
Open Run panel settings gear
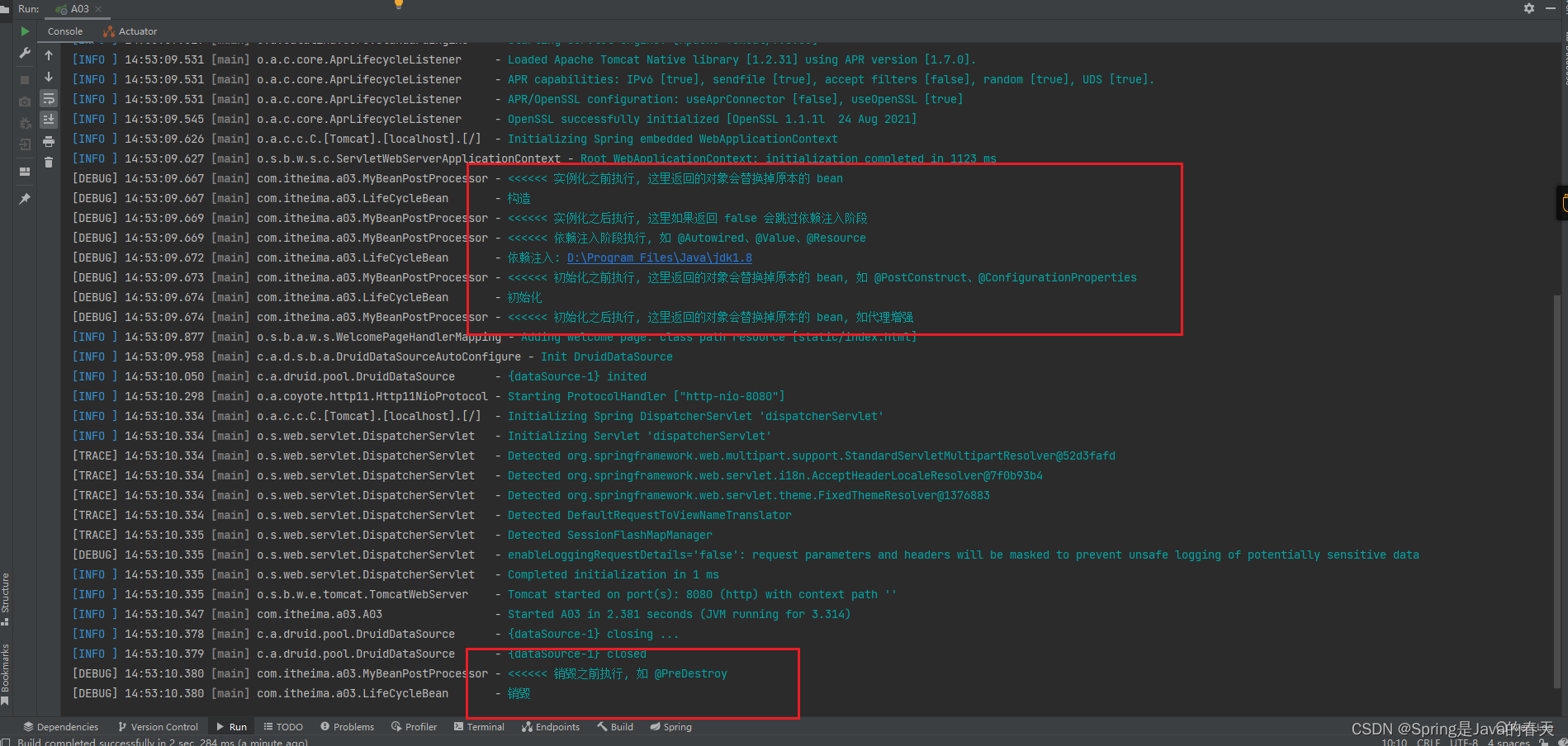coord(1529,8)
